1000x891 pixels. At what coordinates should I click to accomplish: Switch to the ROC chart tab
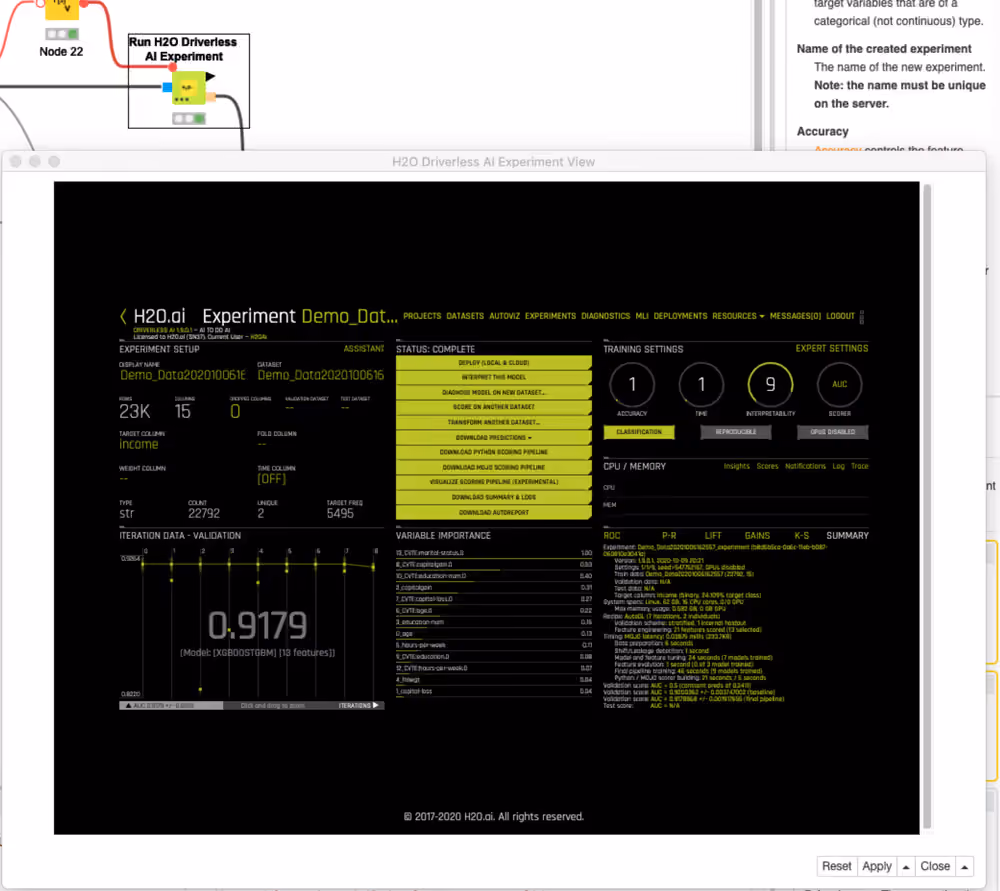(x=612, y=536)
